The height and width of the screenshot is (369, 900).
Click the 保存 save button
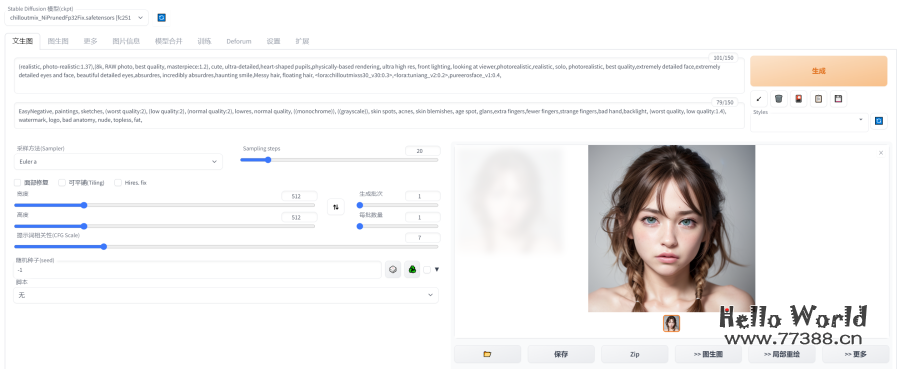pos(561,354)
